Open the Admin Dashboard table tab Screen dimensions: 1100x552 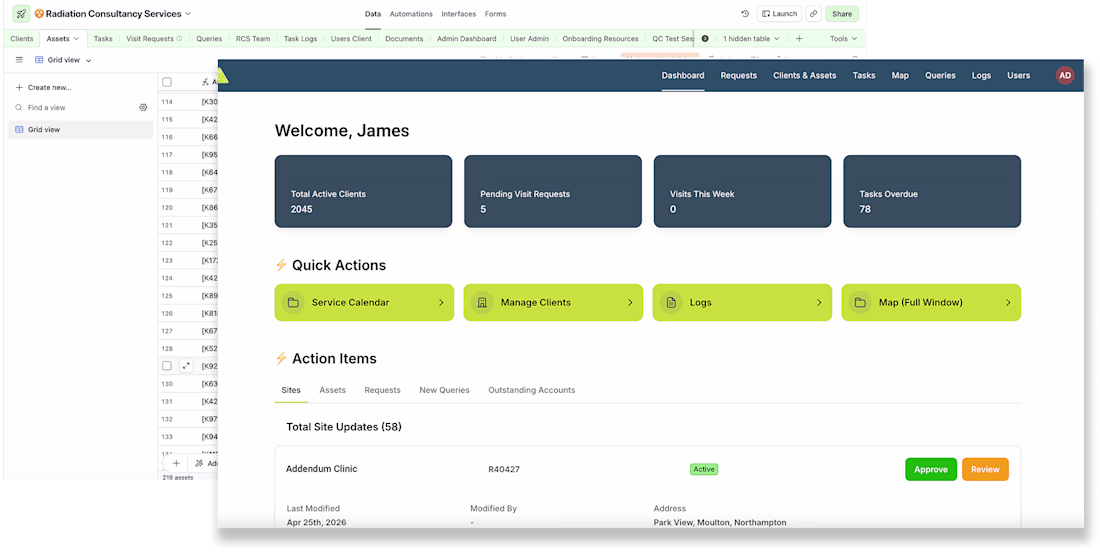pos(467,39)
